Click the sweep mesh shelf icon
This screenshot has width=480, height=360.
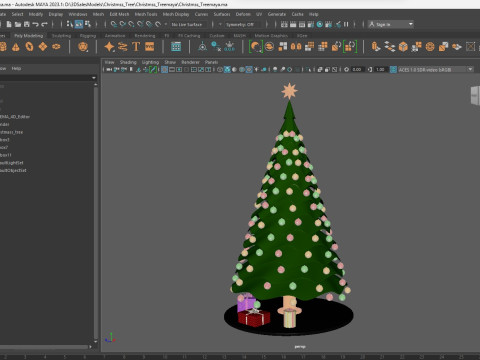[123, 47]
